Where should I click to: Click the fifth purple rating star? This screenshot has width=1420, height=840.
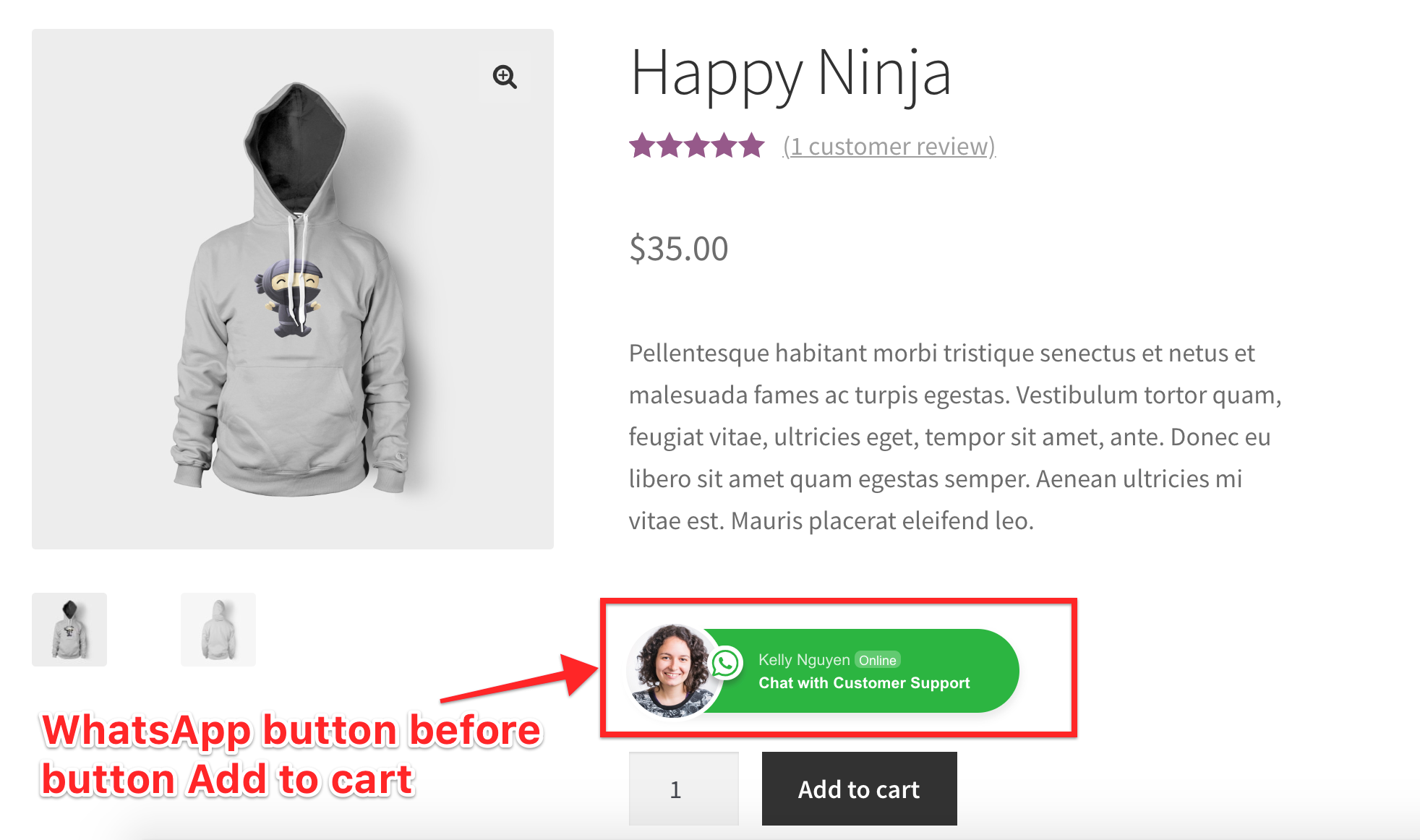tap(752, 146)
